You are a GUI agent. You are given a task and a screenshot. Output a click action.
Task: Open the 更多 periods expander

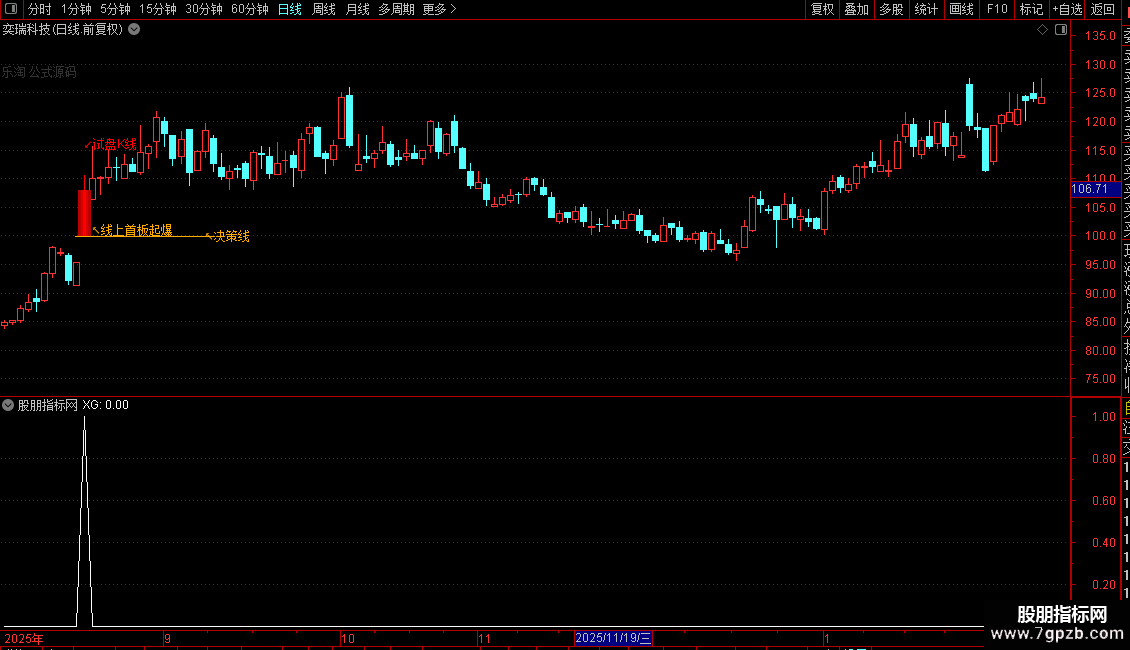point(439,9)
